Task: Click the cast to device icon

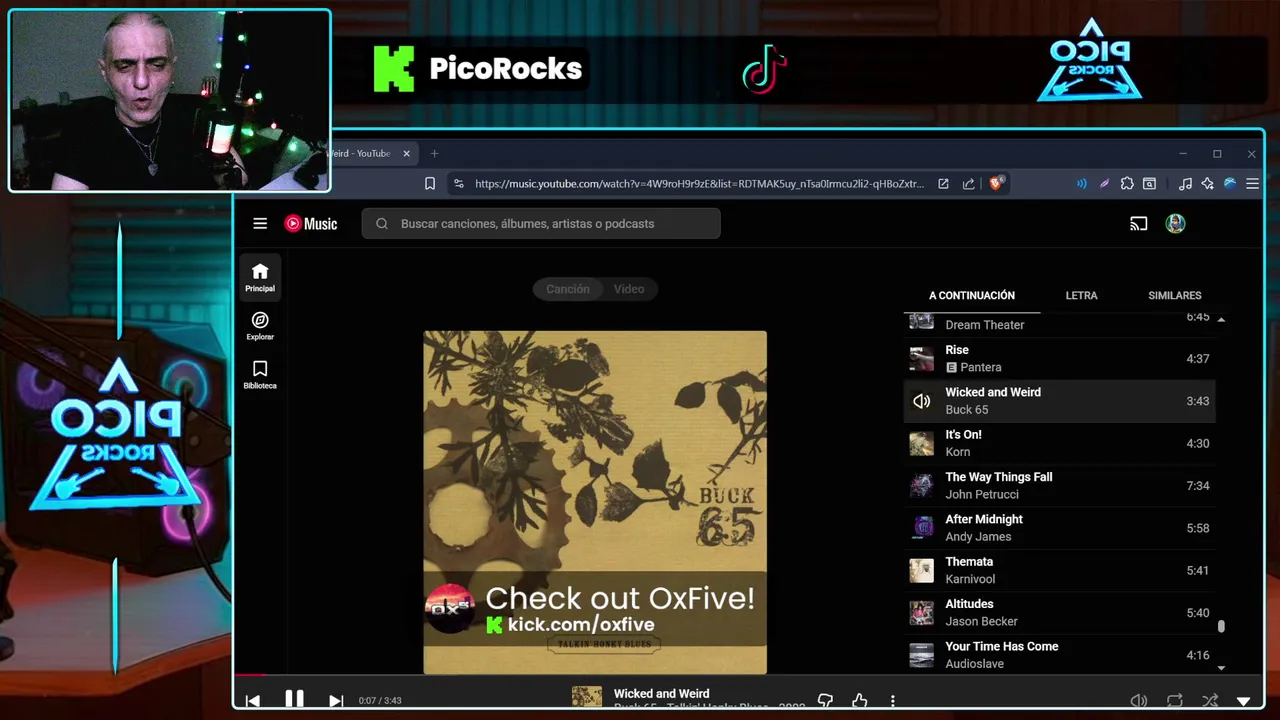Action: point(1138,224)
